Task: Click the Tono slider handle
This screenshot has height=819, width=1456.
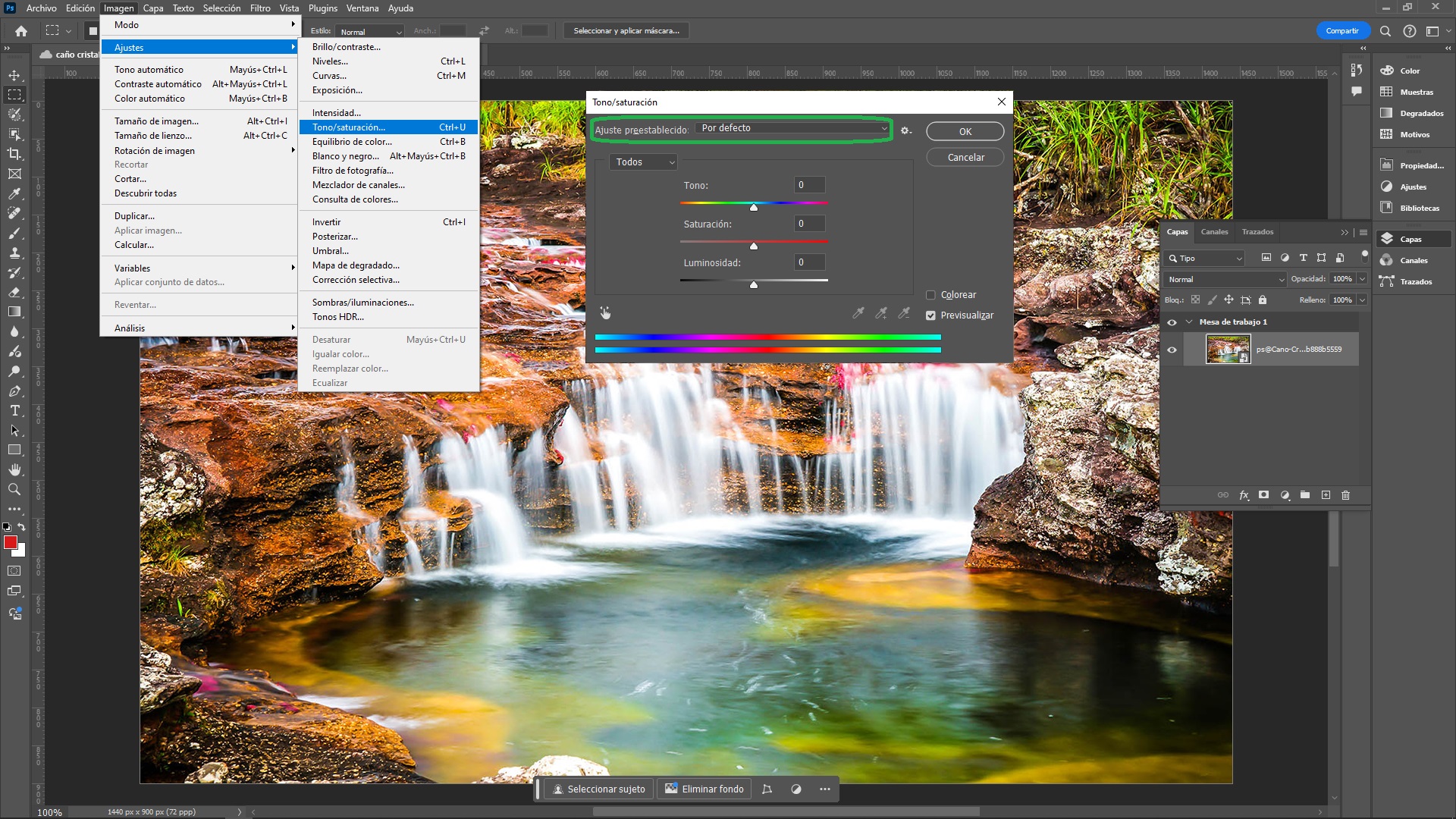Action: [753, 207]
